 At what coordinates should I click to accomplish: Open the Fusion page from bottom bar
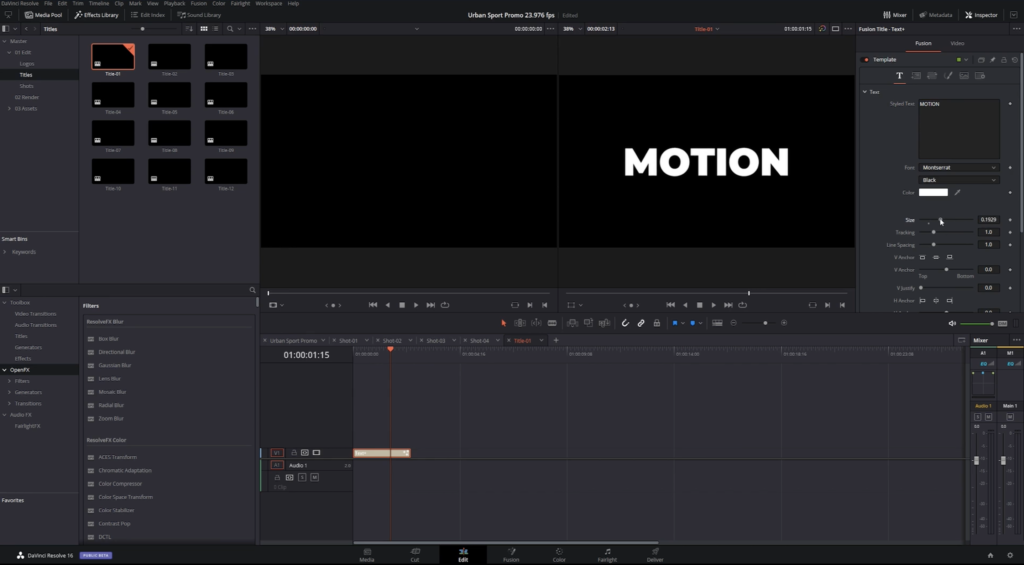click(511, 553)
